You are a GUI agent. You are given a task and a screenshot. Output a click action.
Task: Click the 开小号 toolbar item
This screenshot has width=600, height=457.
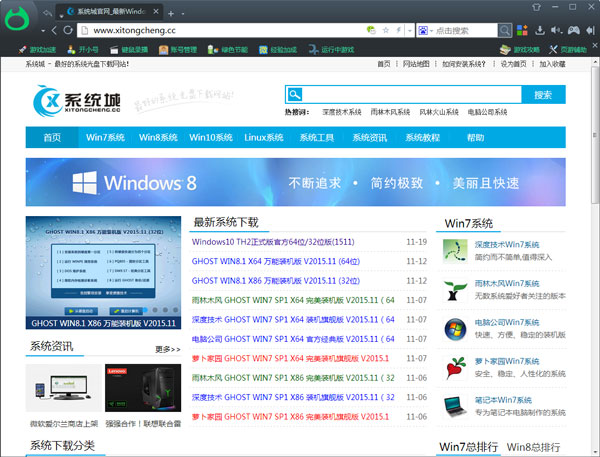[83, 50]
